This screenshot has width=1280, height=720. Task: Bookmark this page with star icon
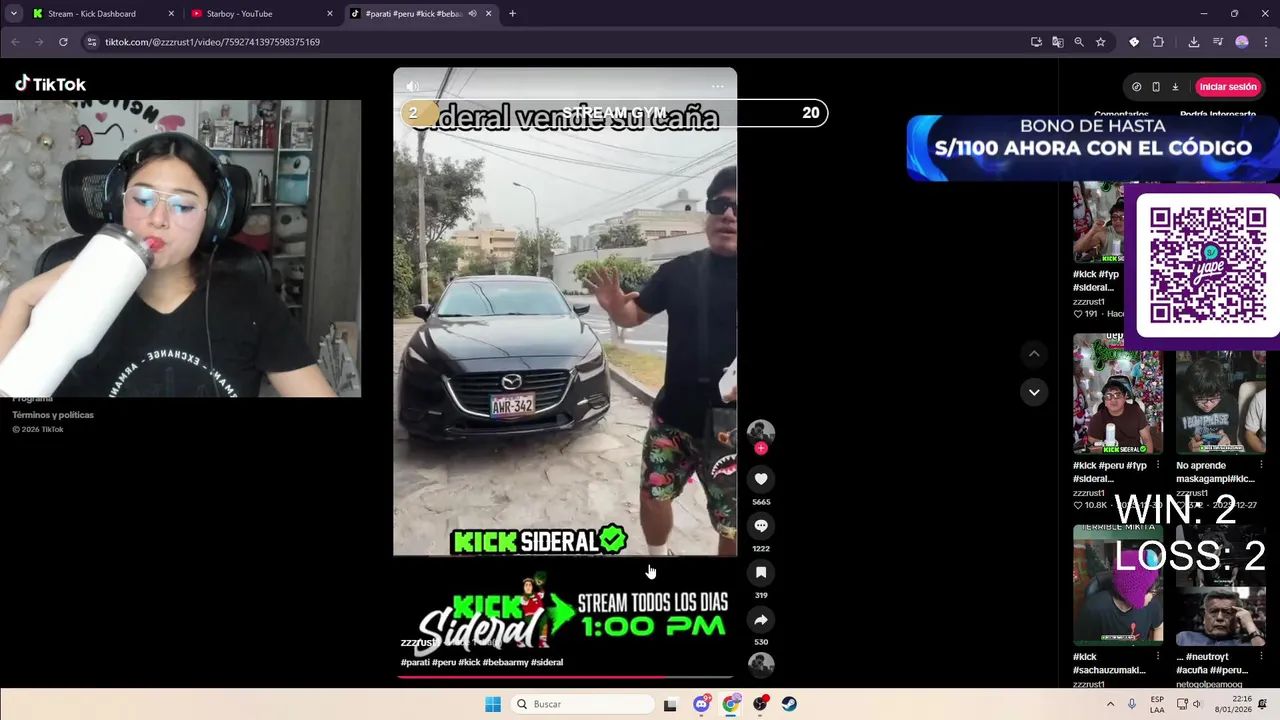[x=1100, y=42]
